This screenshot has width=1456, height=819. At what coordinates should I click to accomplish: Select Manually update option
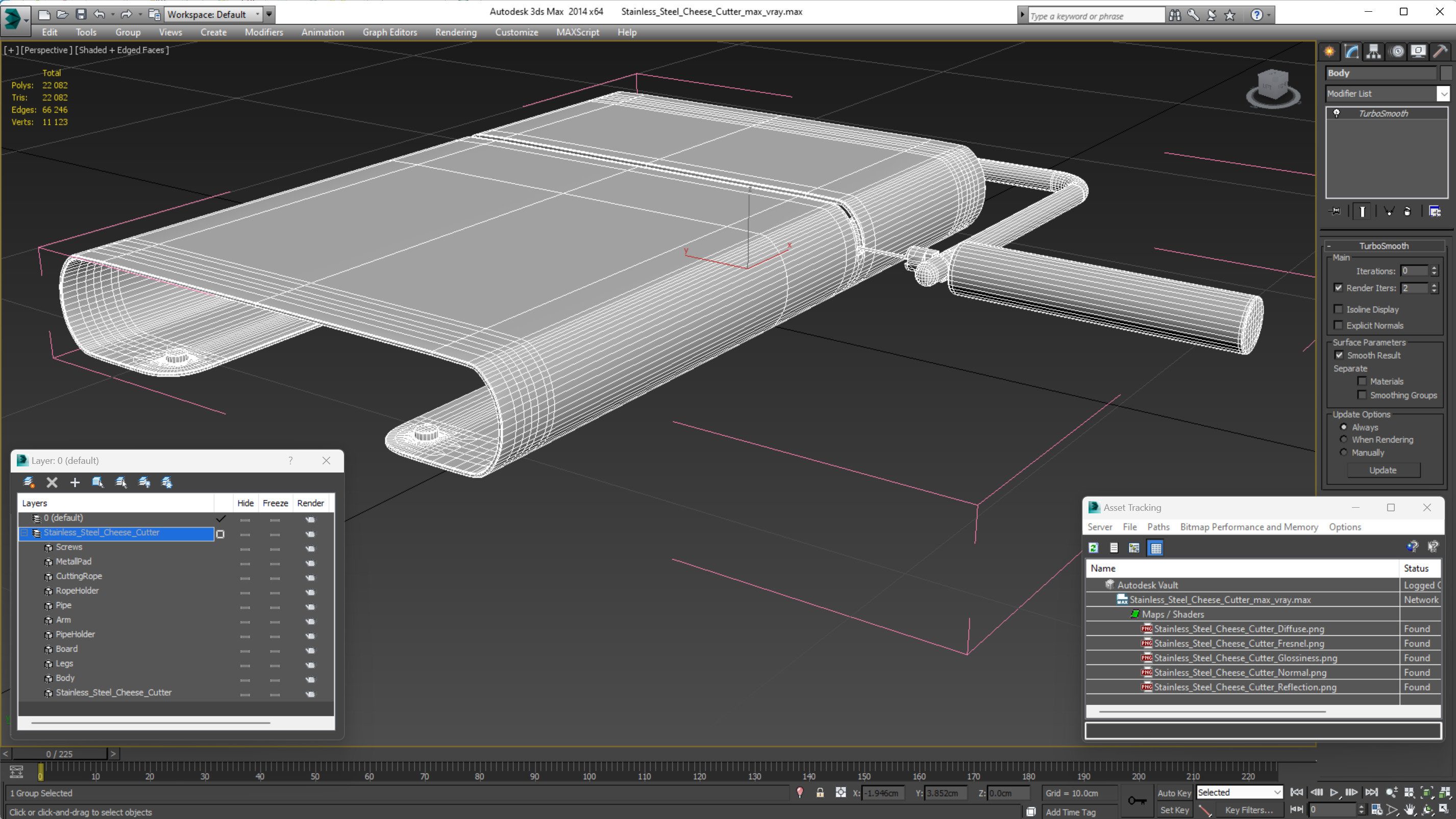[1344, 452]
